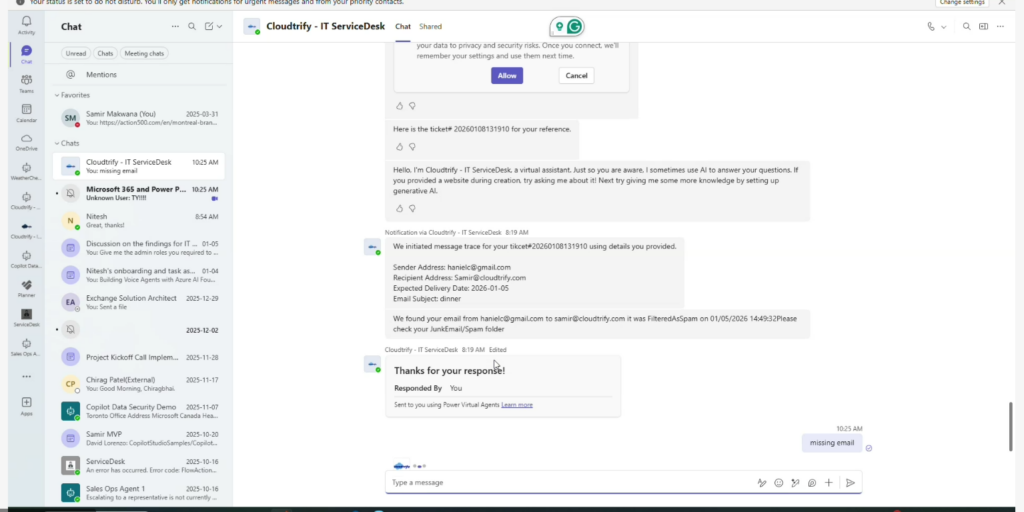
Task: Open the format text option in compose box
Action: (761, 483)
